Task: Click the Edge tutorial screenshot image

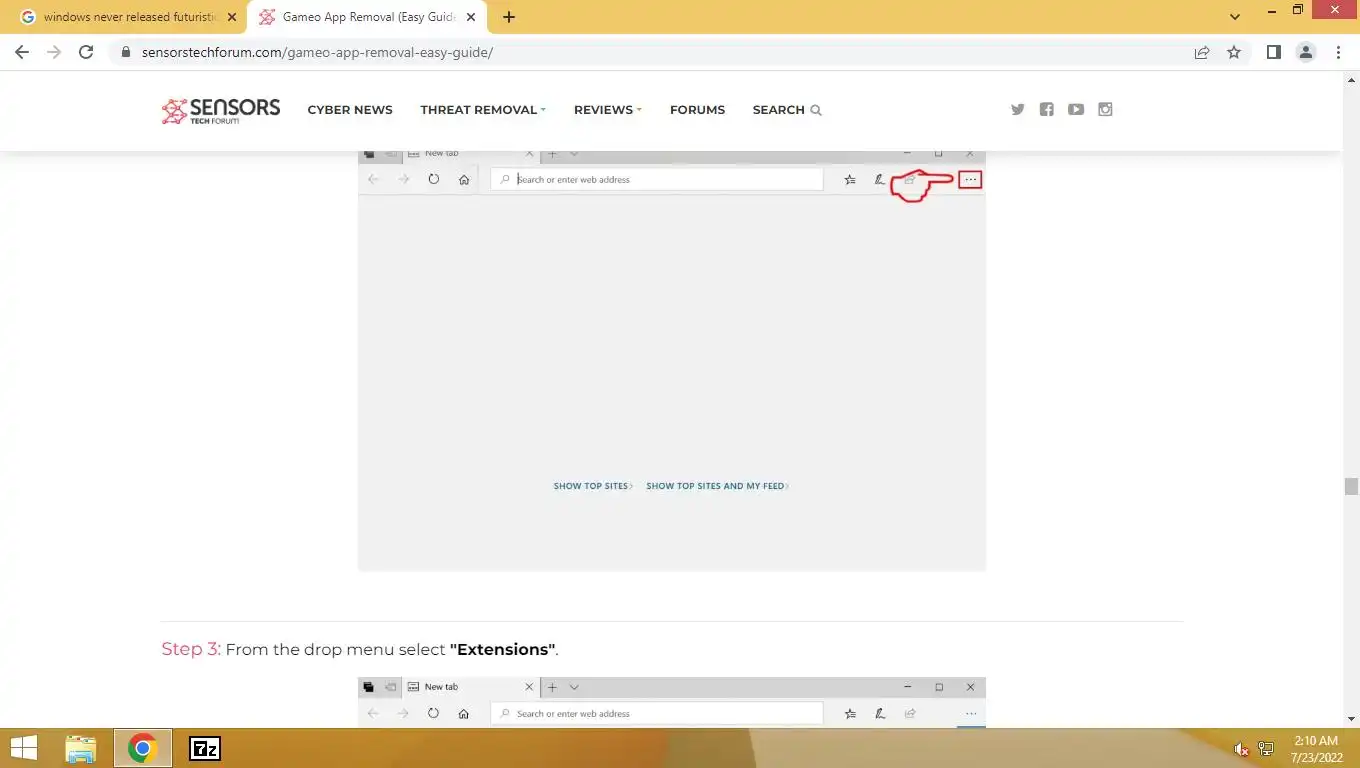Action: (x=672, y=360)
